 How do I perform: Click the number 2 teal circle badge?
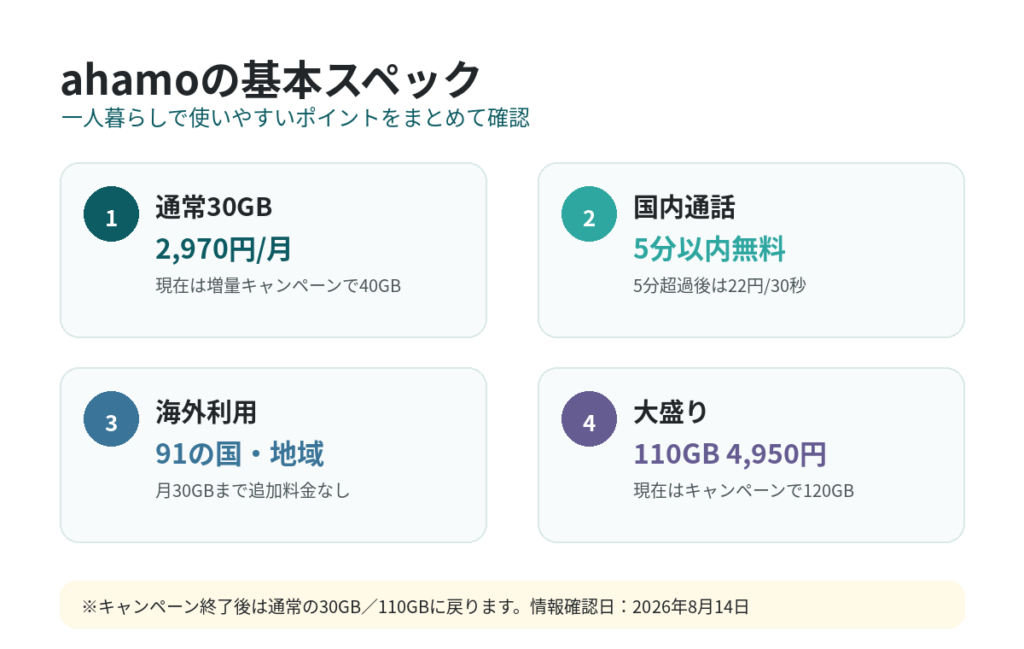pos(589,214)
